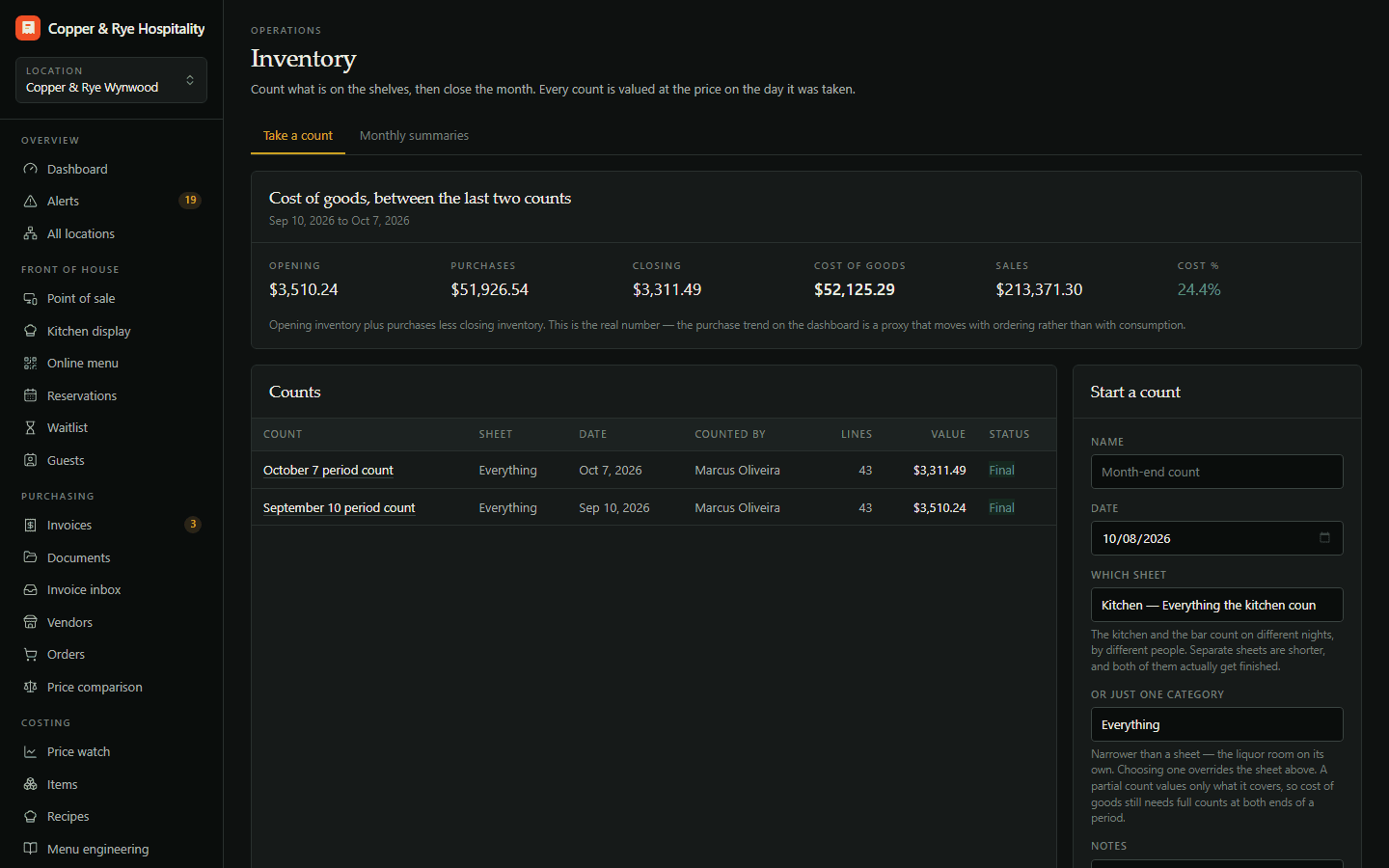Image resolution: width=1389 pixels, height=868 pixels.
Task: Click the Menu engineering book icon
Action: 30,849
